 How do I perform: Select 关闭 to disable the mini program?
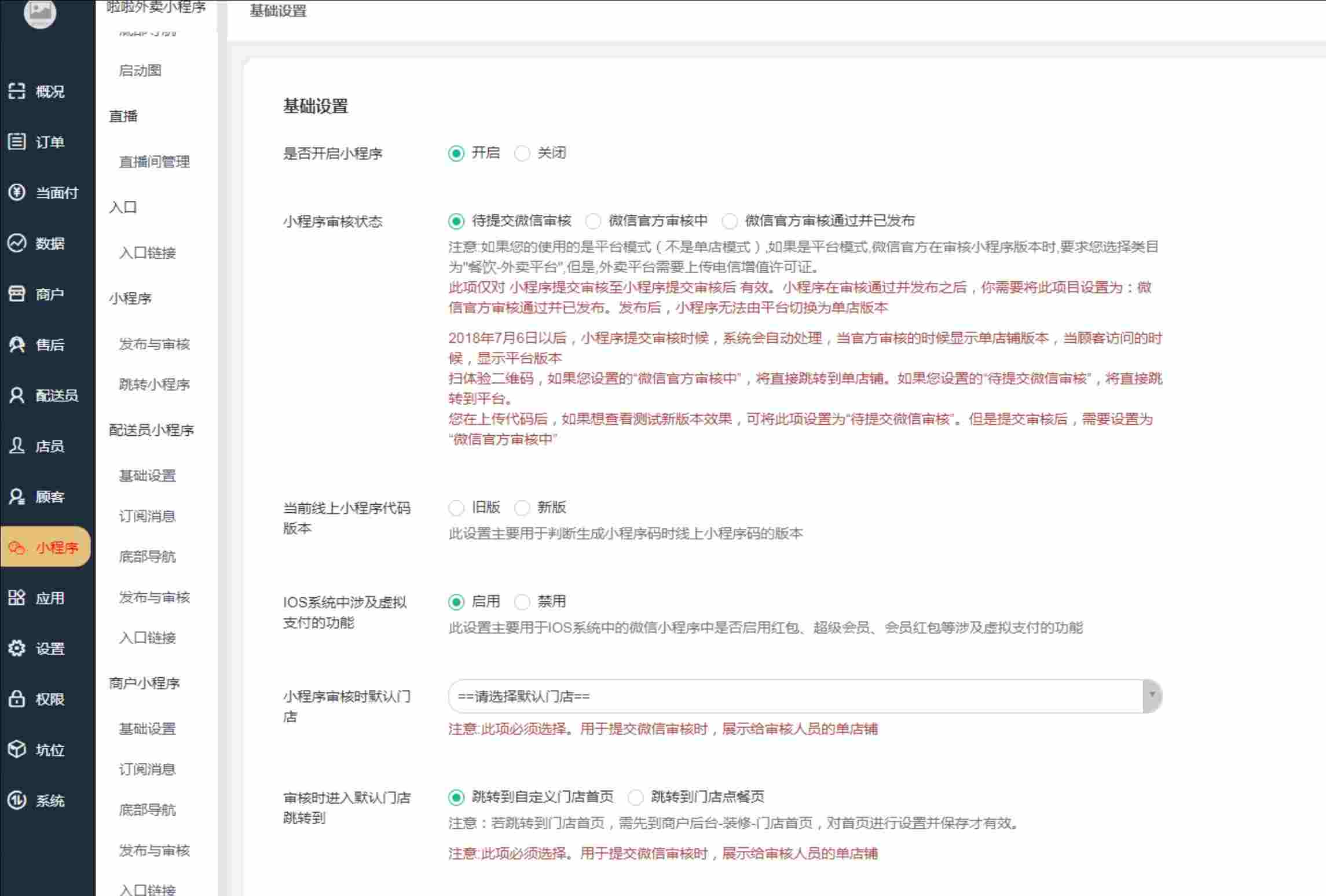pyautogui.click(x=523, y=153)
